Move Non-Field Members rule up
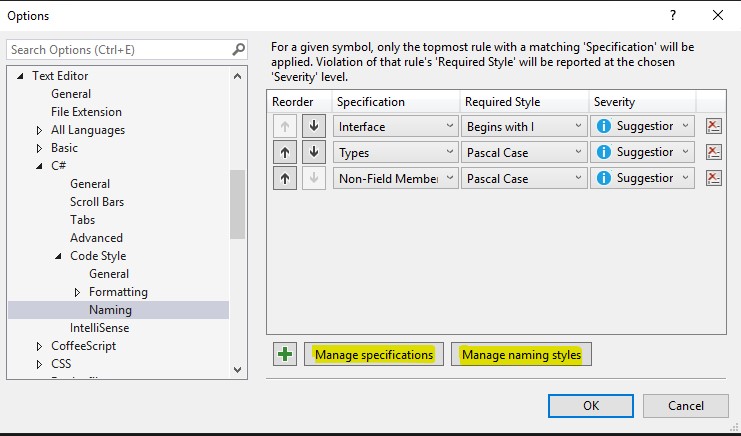The height and width of the screenshot is (436, 741). point(285,178)
